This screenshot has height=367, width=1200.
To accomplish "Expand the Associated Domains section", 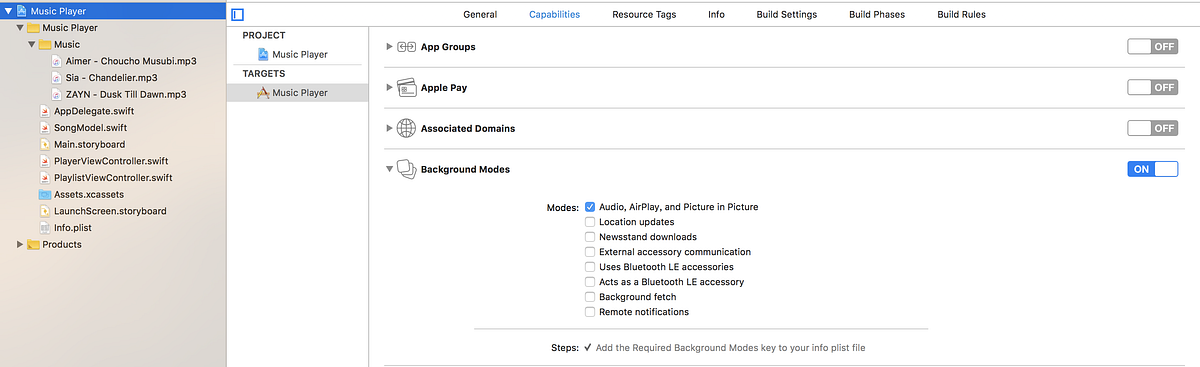I will pos(389,128).
